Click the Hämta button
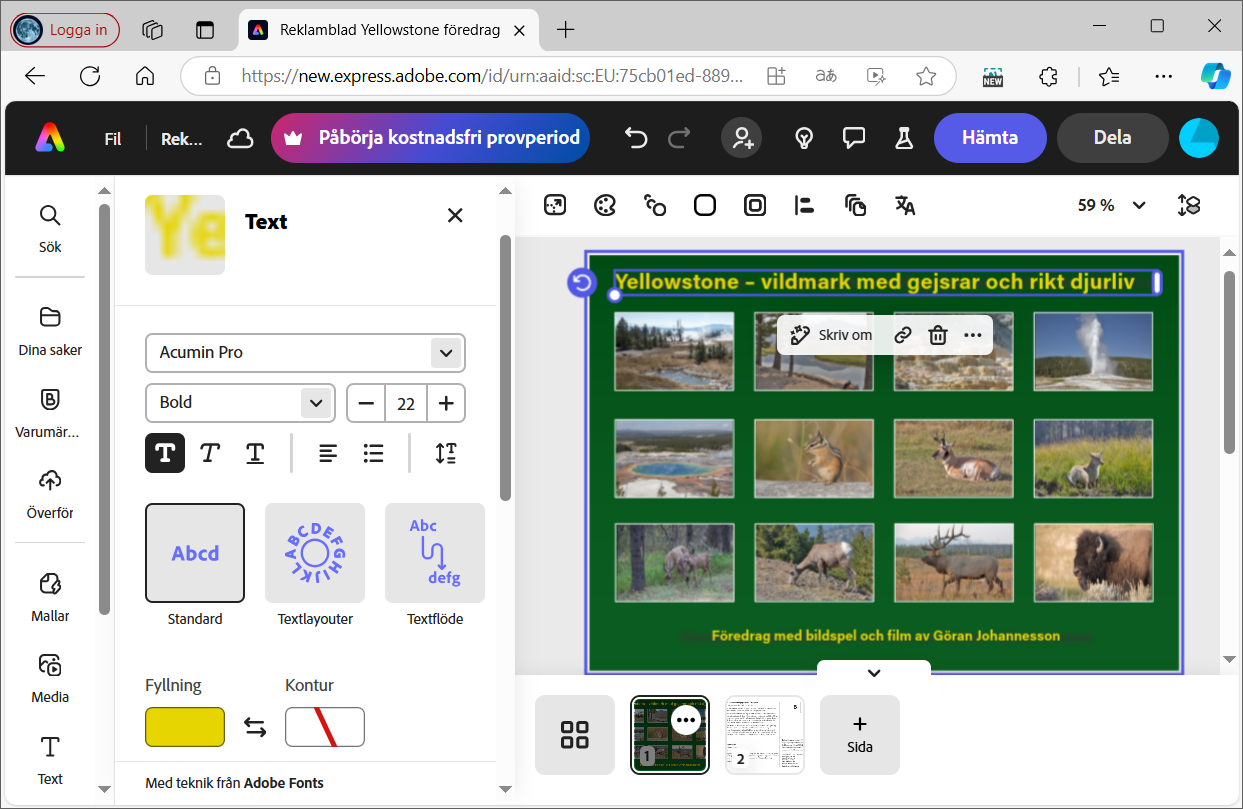1243x809 pixels. point(990,138)
